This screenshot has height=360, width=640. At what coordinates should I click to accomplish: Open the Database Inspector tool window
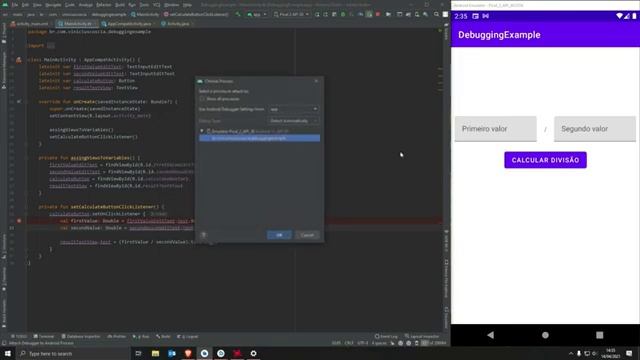point(81,336)
